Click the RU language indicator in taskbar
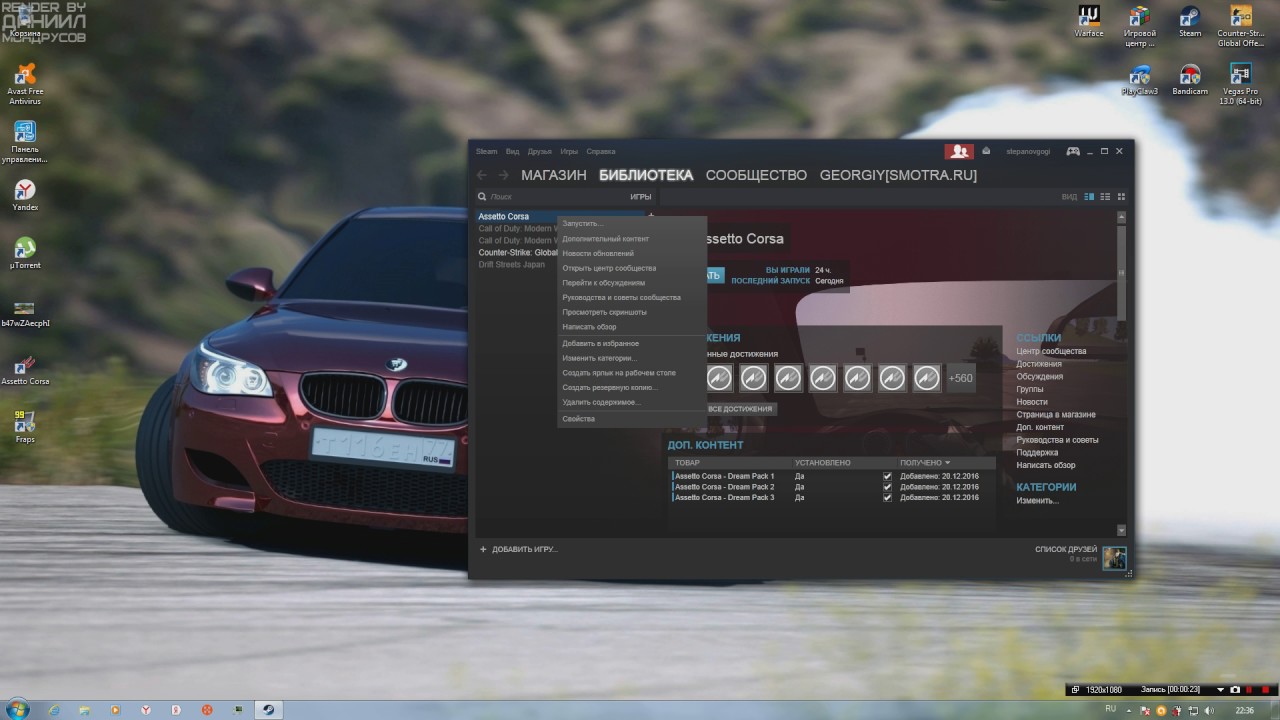Viewport: 1280px width, 720px height. 1110,708
